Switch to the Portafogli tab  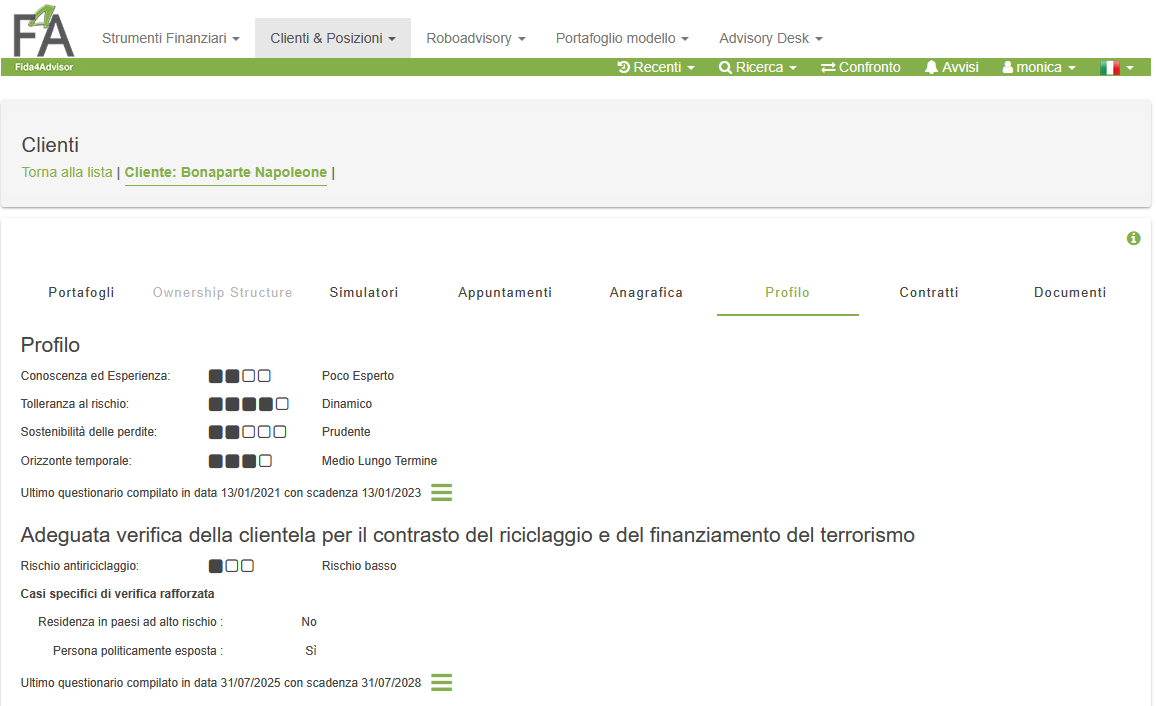pos(81,293)
